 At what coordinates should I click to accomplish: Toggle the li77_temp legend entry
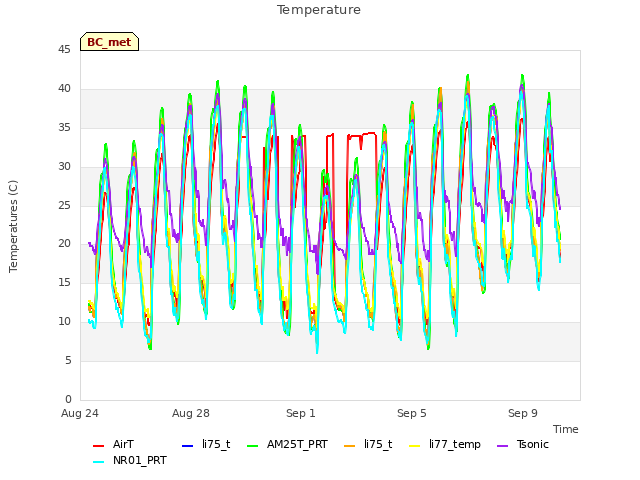click(x=445, y=444)
